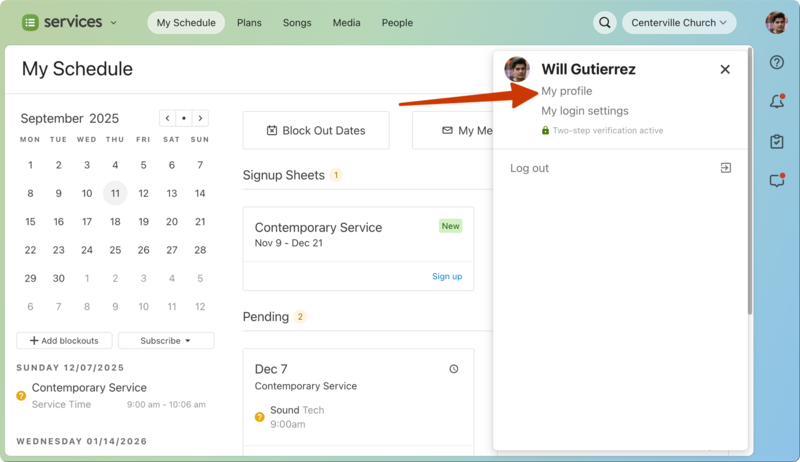Viewport: 800px width, 462px height.
Task: Click the Sign up link
Action: coord(447,276)
